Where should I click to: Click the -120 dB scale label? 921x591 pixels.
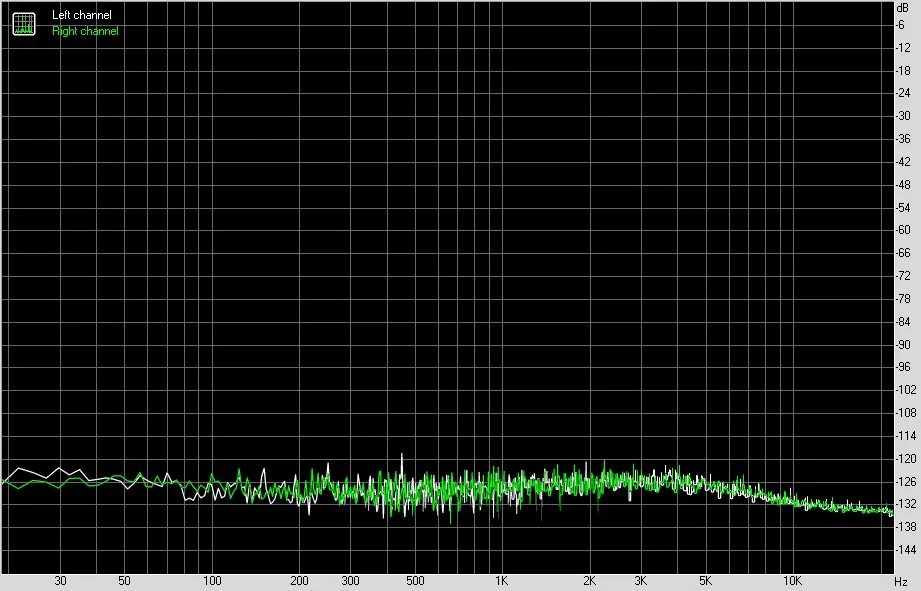pos(905,458)
